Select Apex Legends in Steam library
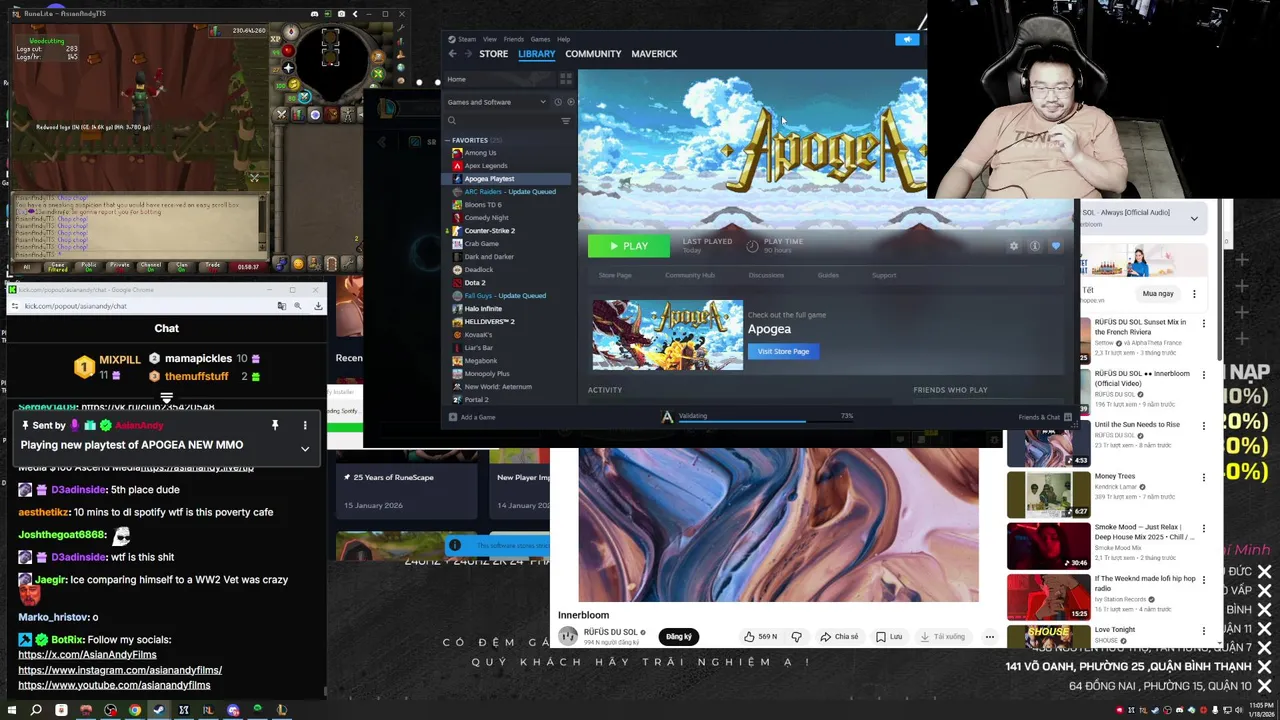This screenshot has height=720, width=1280. point(486,166)
